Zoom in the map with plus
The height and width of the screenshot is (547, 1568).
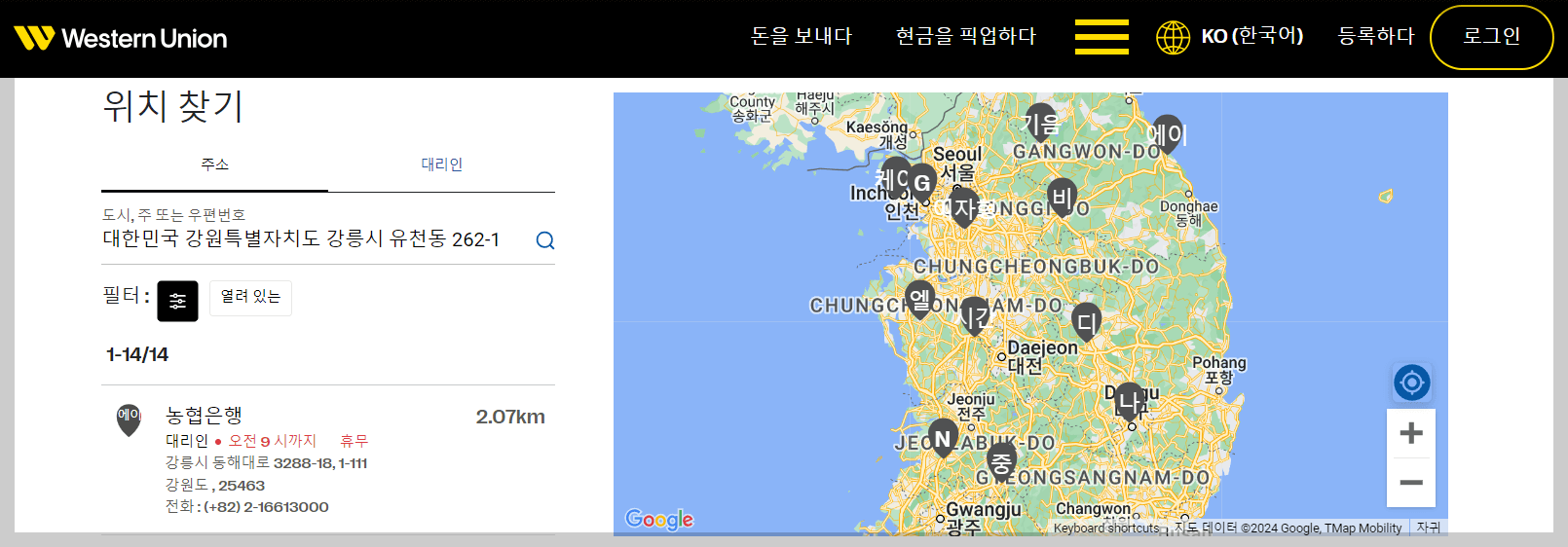(x=1411, y=433)
